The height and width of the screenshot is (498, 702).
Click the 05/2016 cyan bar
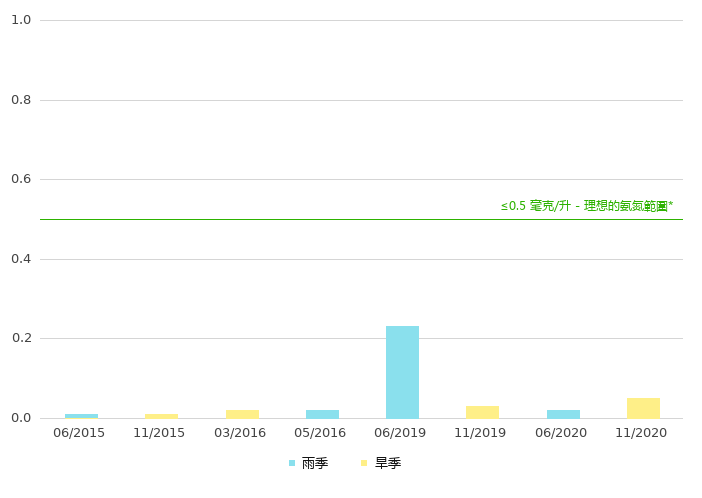(x=322, y=414)
